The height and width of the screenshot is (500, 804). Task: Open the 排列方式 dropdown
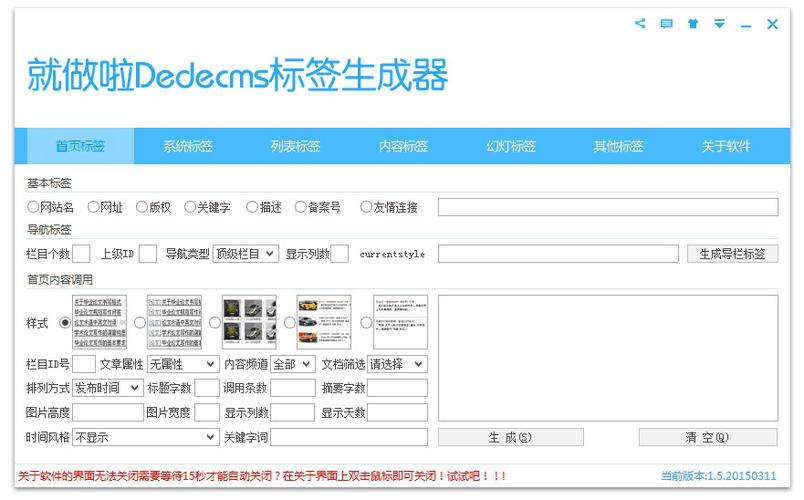coord(108,388)
